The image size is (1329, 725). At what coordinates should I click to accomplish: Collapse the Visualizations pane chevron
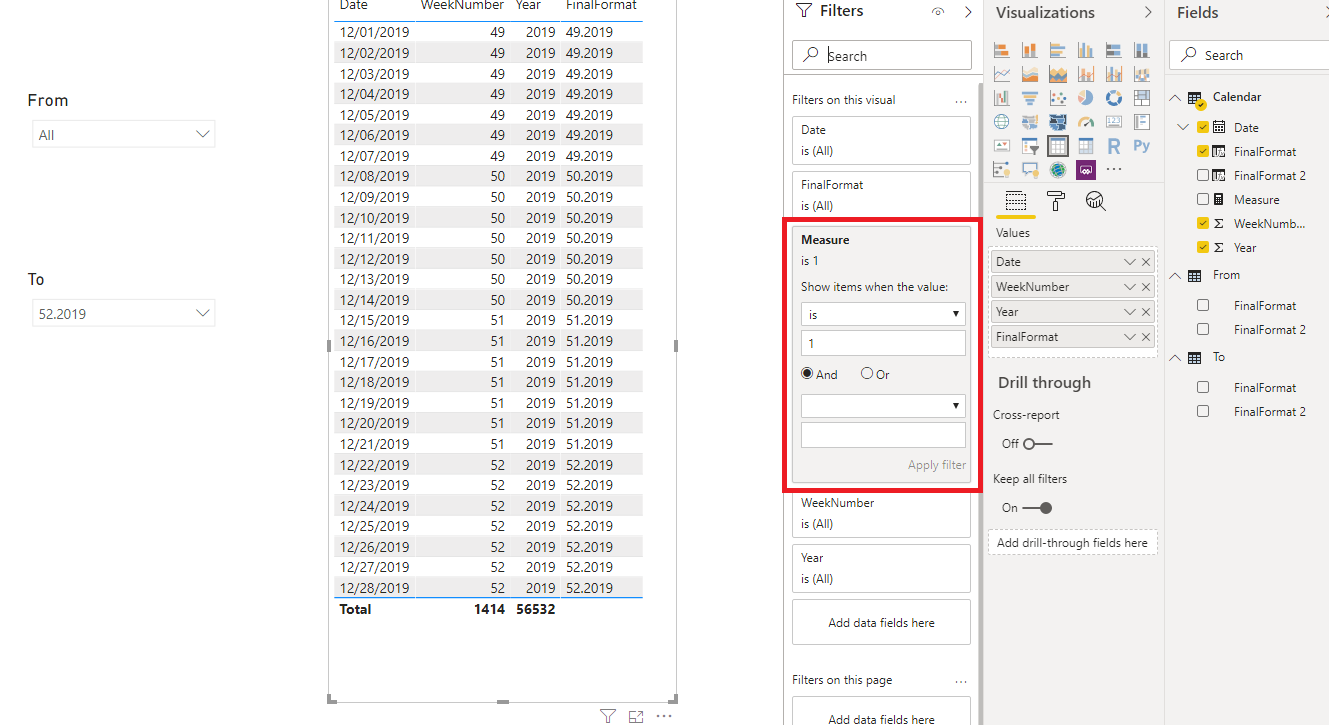point(1148,12)
